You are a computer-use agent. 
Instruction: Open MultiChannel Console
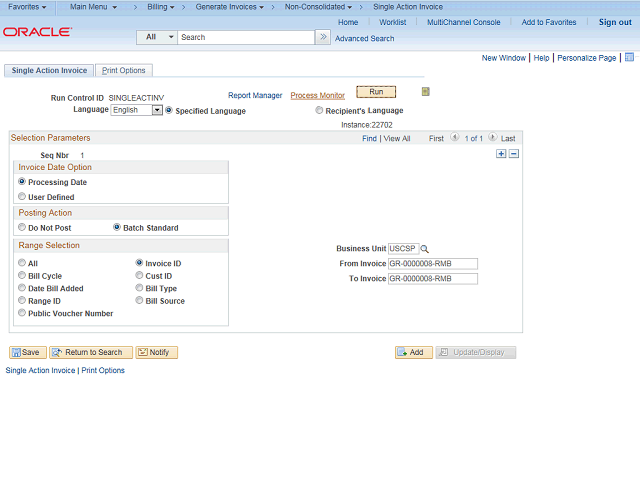[x=463, y=22]
